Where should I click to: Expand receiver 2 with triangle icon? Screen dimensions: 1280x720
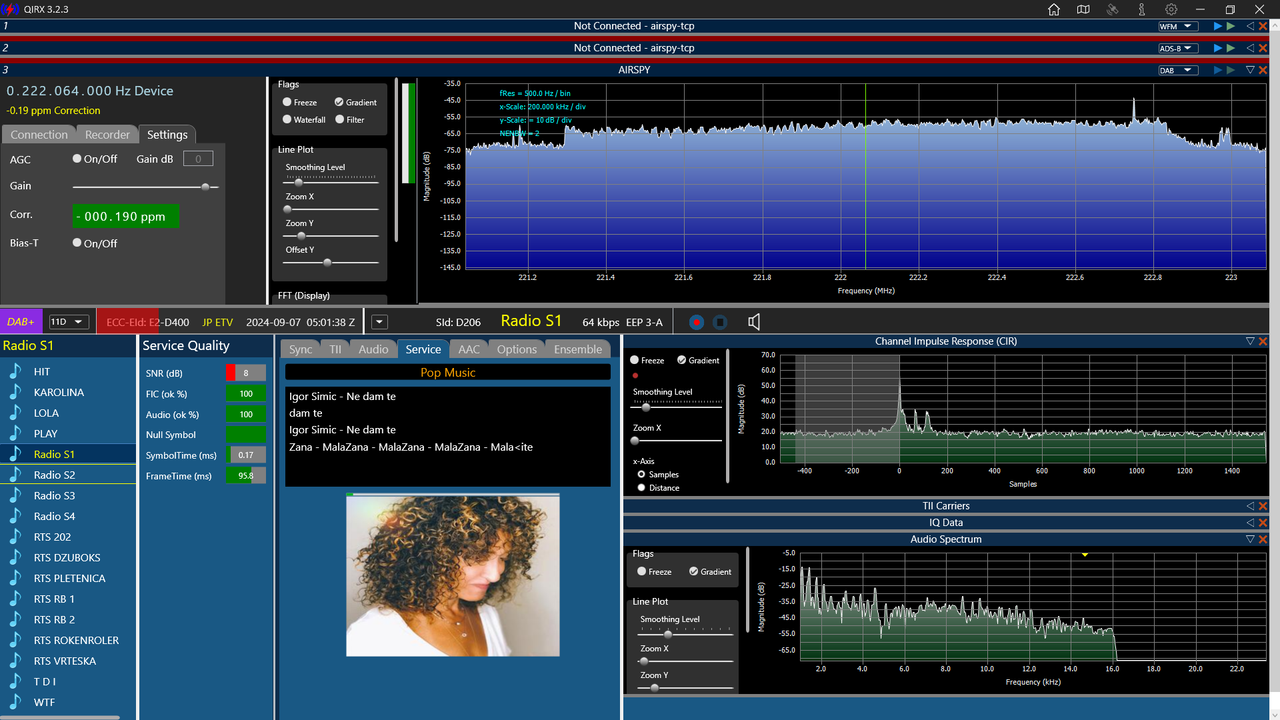[x=1250, y=48]
